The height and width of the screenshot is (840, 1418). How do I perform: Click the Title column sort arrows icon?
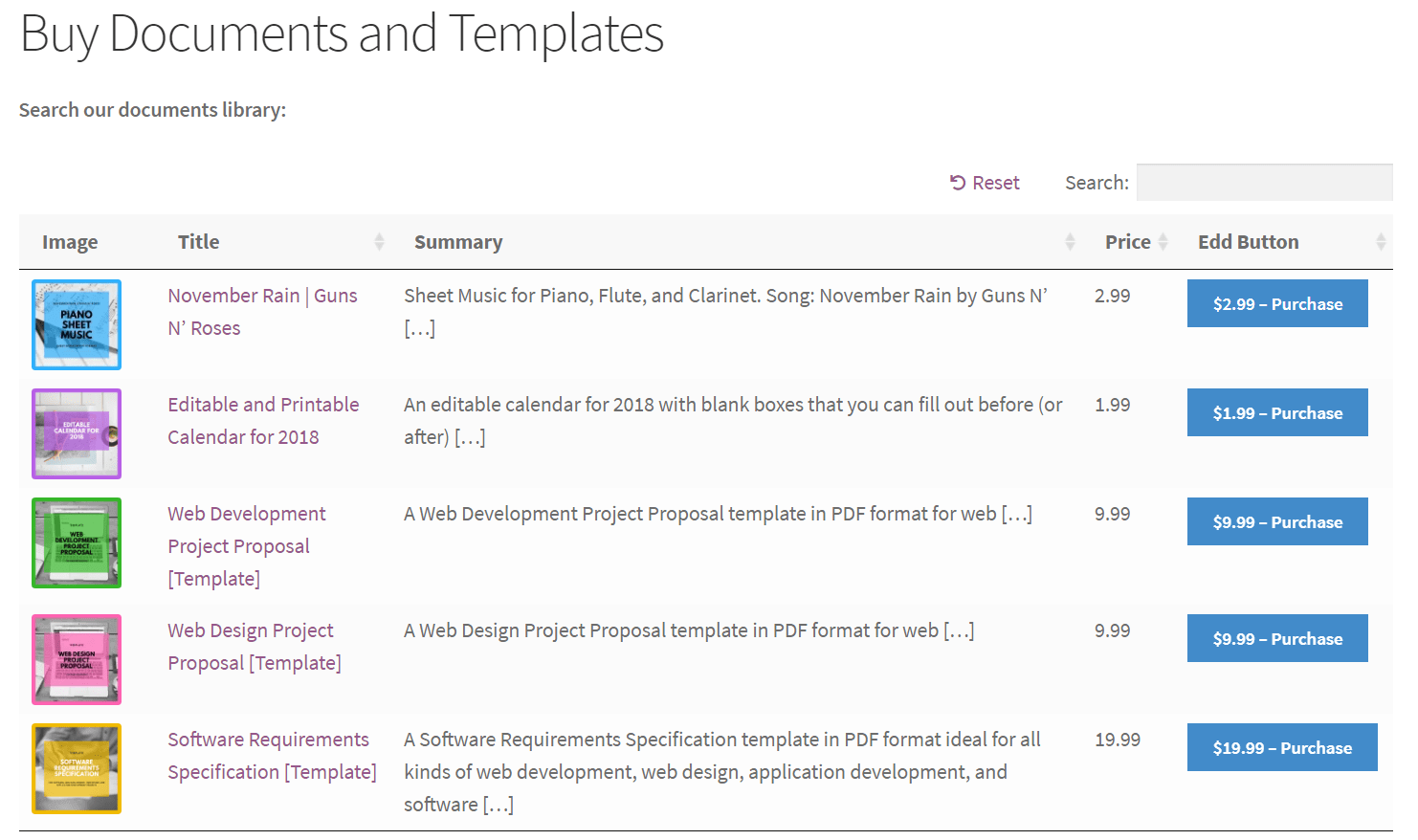380,241
